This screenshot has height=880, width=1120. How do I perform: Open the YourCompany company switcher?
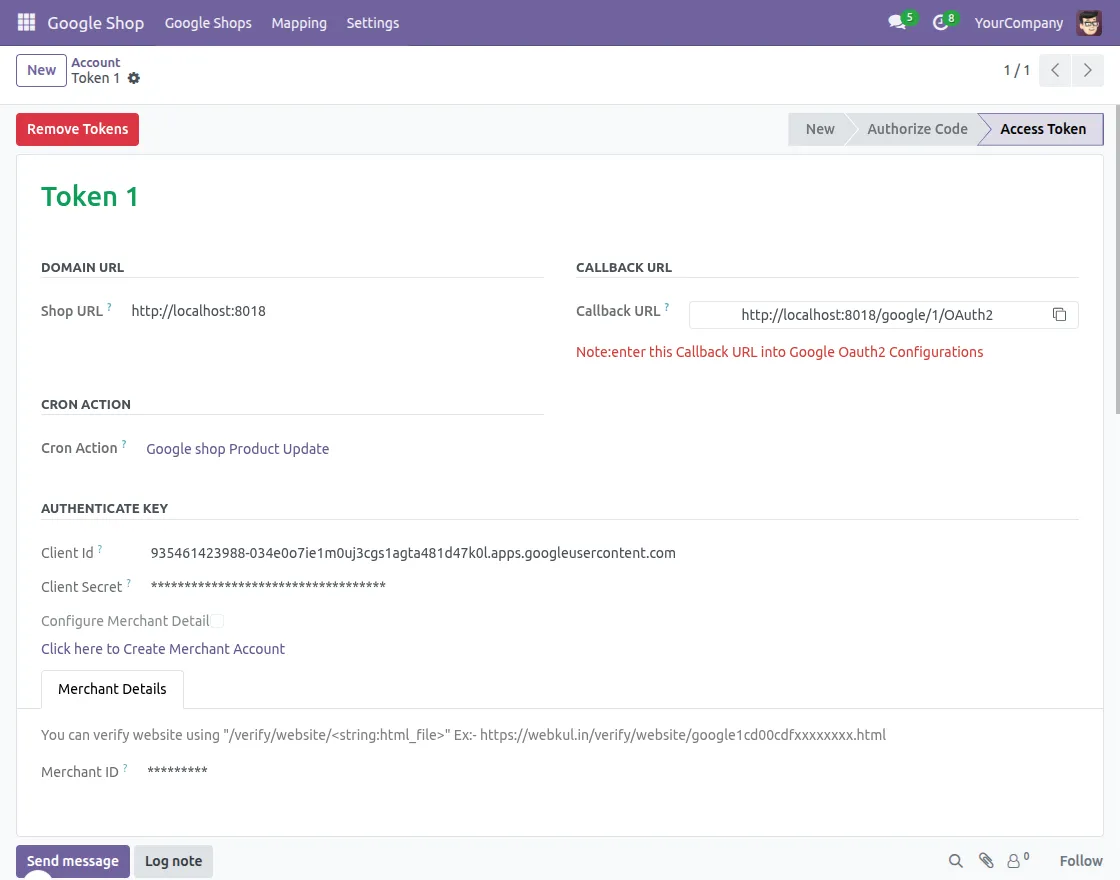pyautogui.click(x=1018, y=23)
